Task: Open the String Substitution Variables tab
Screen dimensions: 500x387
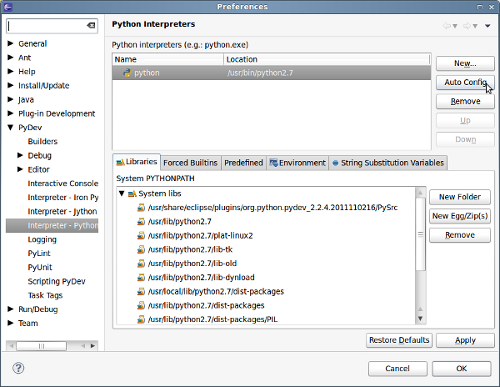Action: point(388,163)
